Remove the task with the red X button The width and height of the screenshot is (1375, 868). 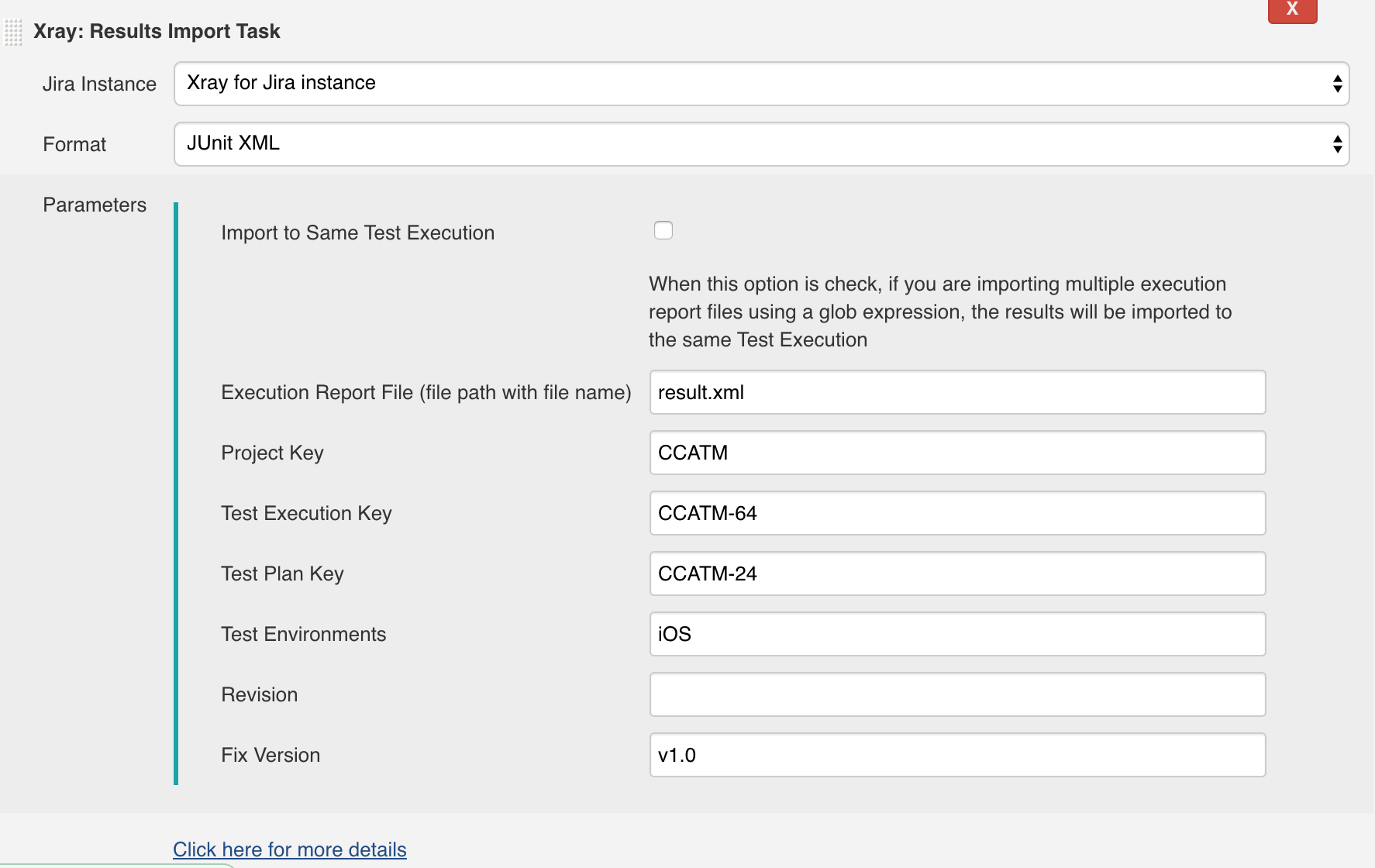(1292, 10)
